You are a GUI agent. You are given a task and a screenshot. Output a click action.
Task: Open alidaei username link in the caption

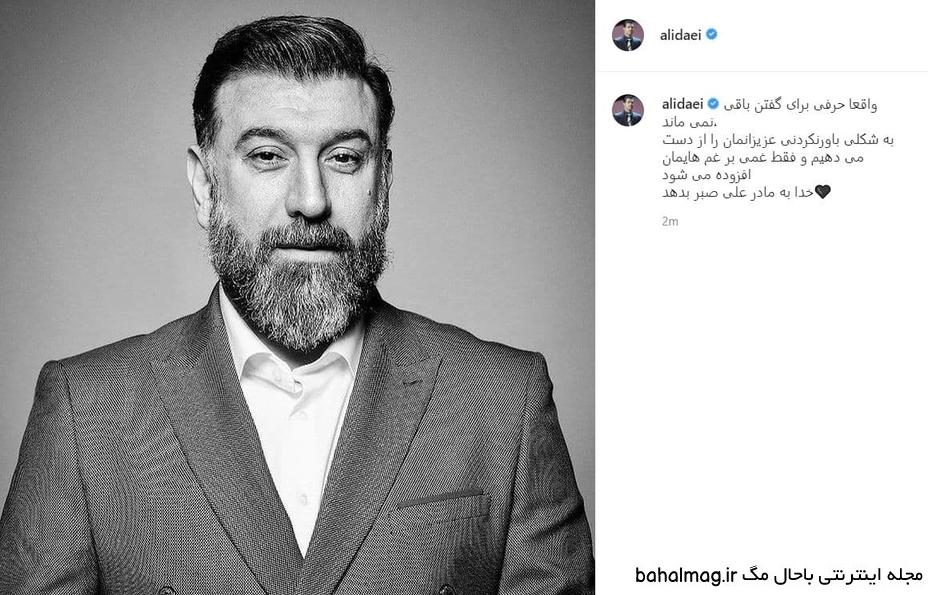[x=682, y=104]
